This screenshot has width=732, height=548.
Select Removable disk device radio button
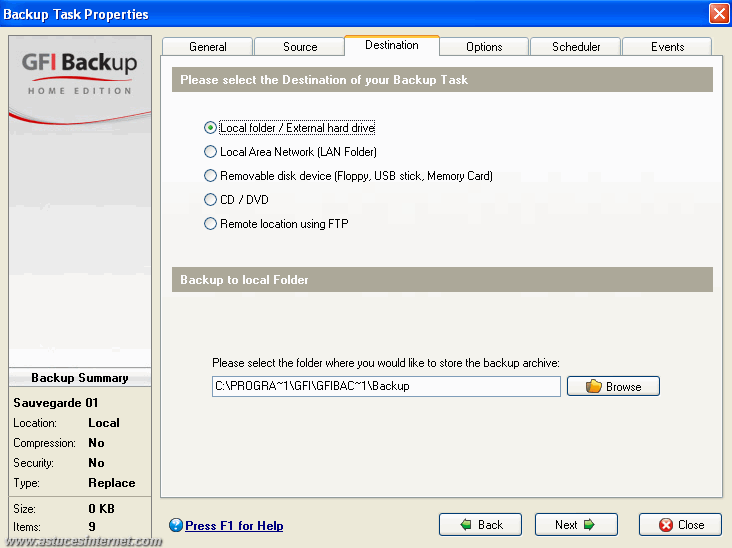[211, 176]
